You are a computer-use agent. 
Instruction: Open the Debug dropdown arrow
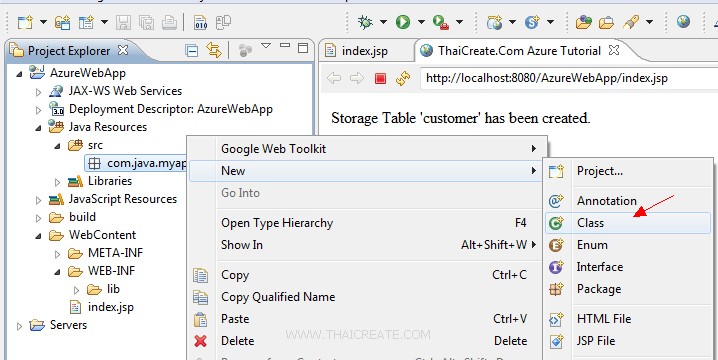(x=383, y=22)
